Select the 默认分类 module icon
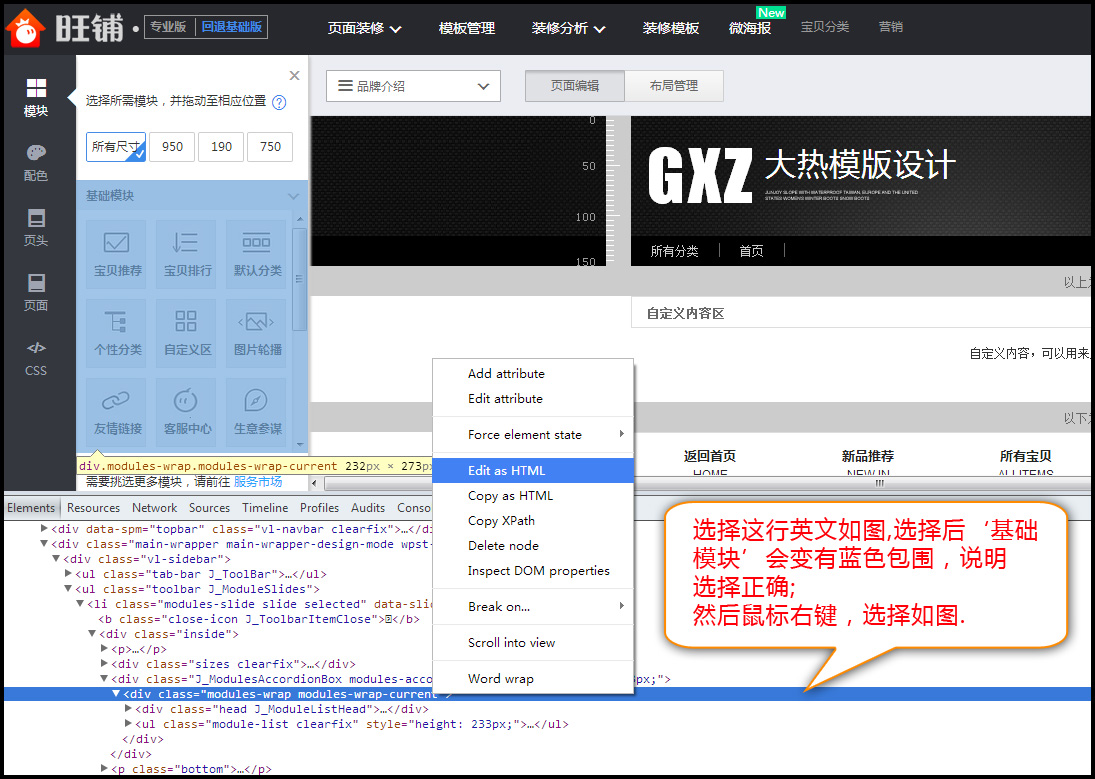 pyautogui.click(x=256, y=254)
